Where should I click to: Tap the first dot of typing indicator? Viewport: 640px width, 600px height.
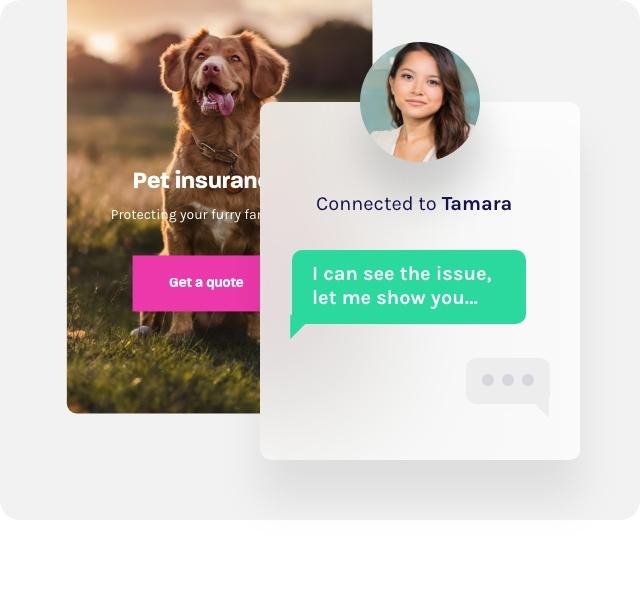tap(488, 380)
